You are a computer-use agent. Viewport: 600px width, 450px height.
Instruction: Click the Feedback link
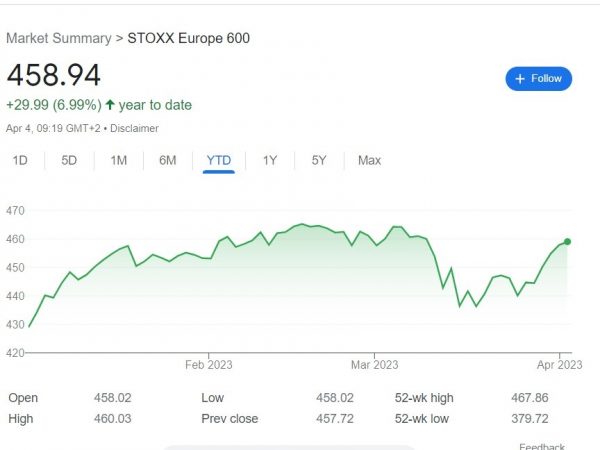click(x=542, y=447)
